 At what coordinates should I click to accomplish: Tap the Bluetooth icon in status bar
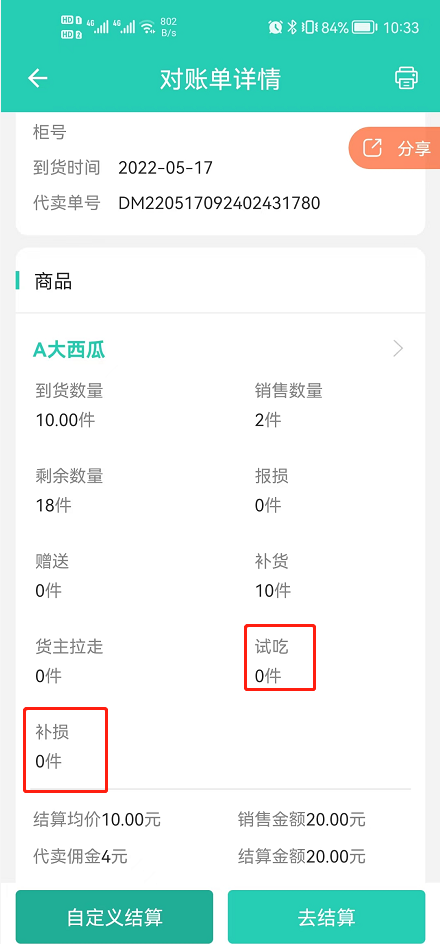point(293,27)
